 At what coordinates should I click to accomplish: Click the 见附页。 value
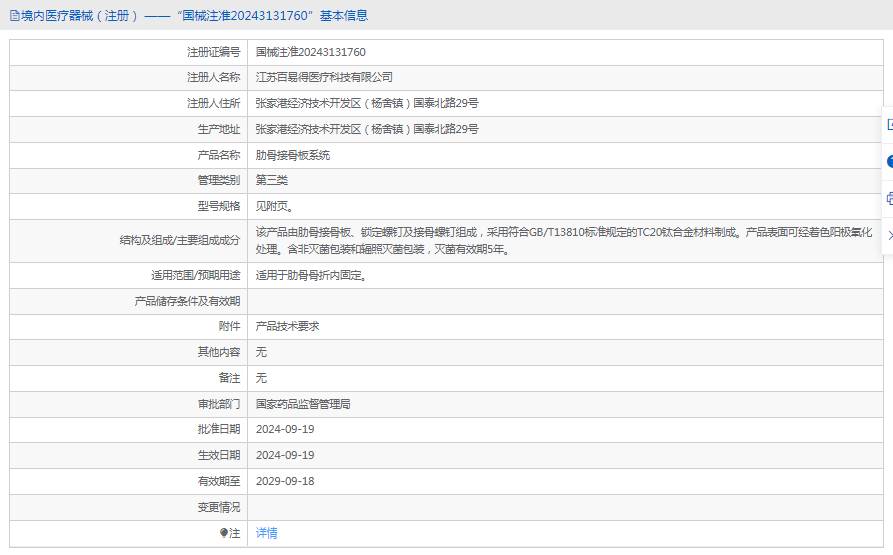tap(275, 207)
